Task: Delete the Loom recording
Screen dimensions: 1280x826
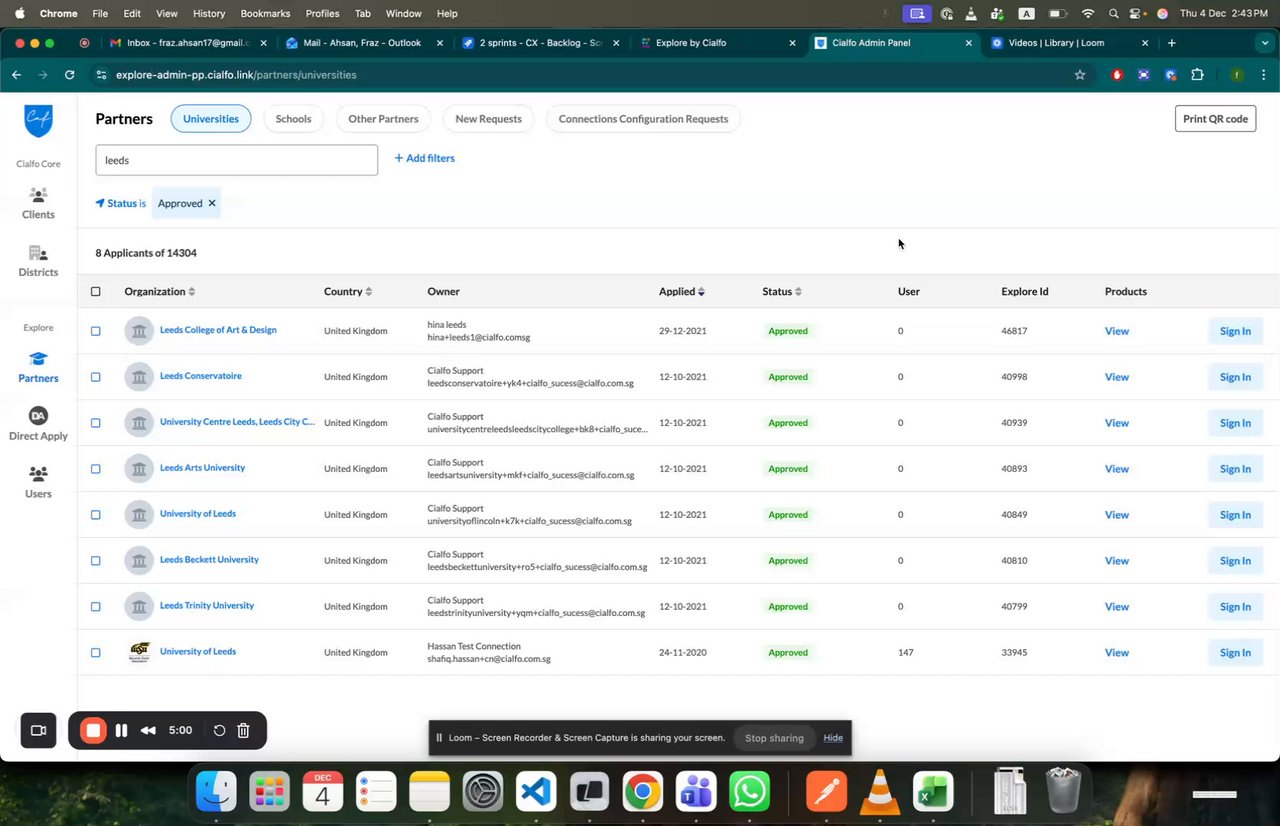Action: click(243, 730)
